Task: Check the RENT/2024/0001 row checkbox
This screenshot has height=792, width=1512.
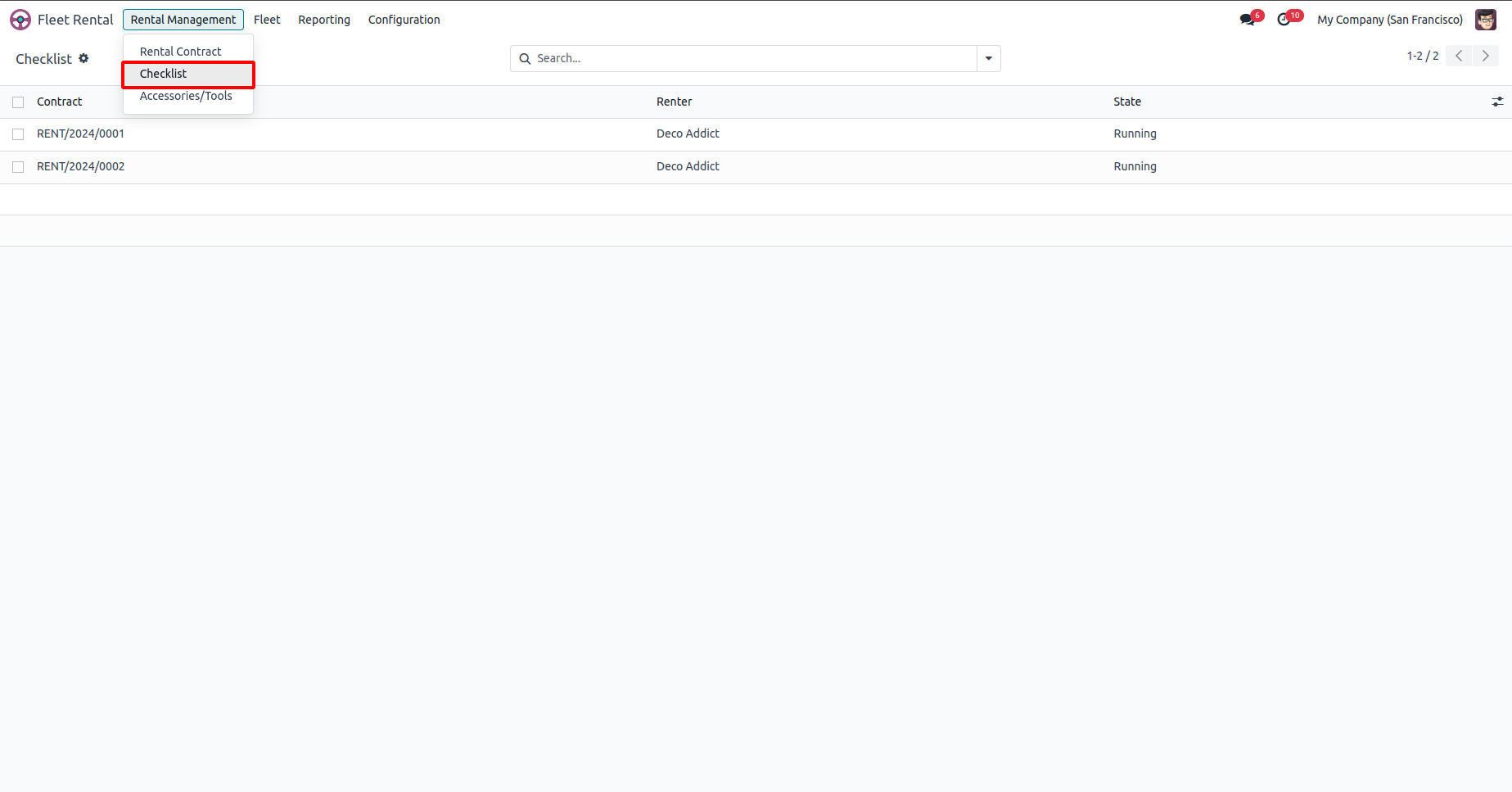Action: pyautogui.click(x=18, y=134)
